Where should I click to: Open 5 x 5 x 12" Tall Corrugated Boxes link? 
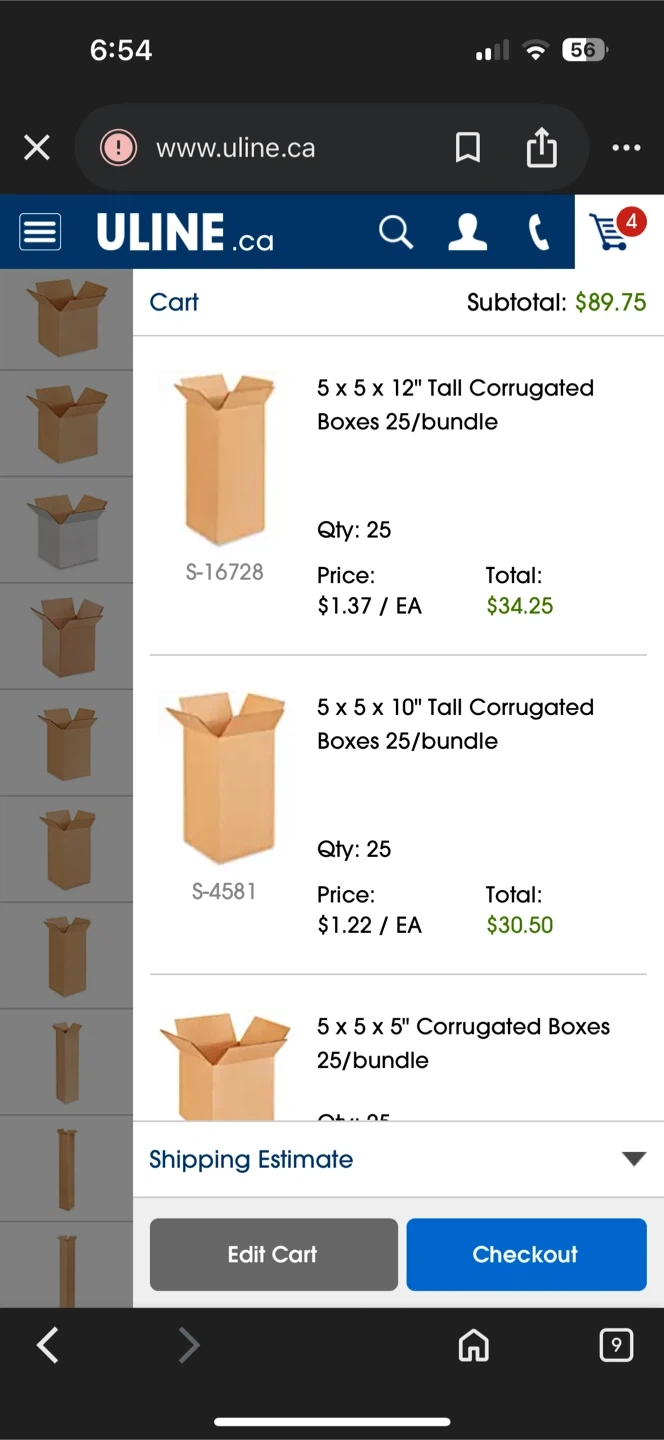455,404
